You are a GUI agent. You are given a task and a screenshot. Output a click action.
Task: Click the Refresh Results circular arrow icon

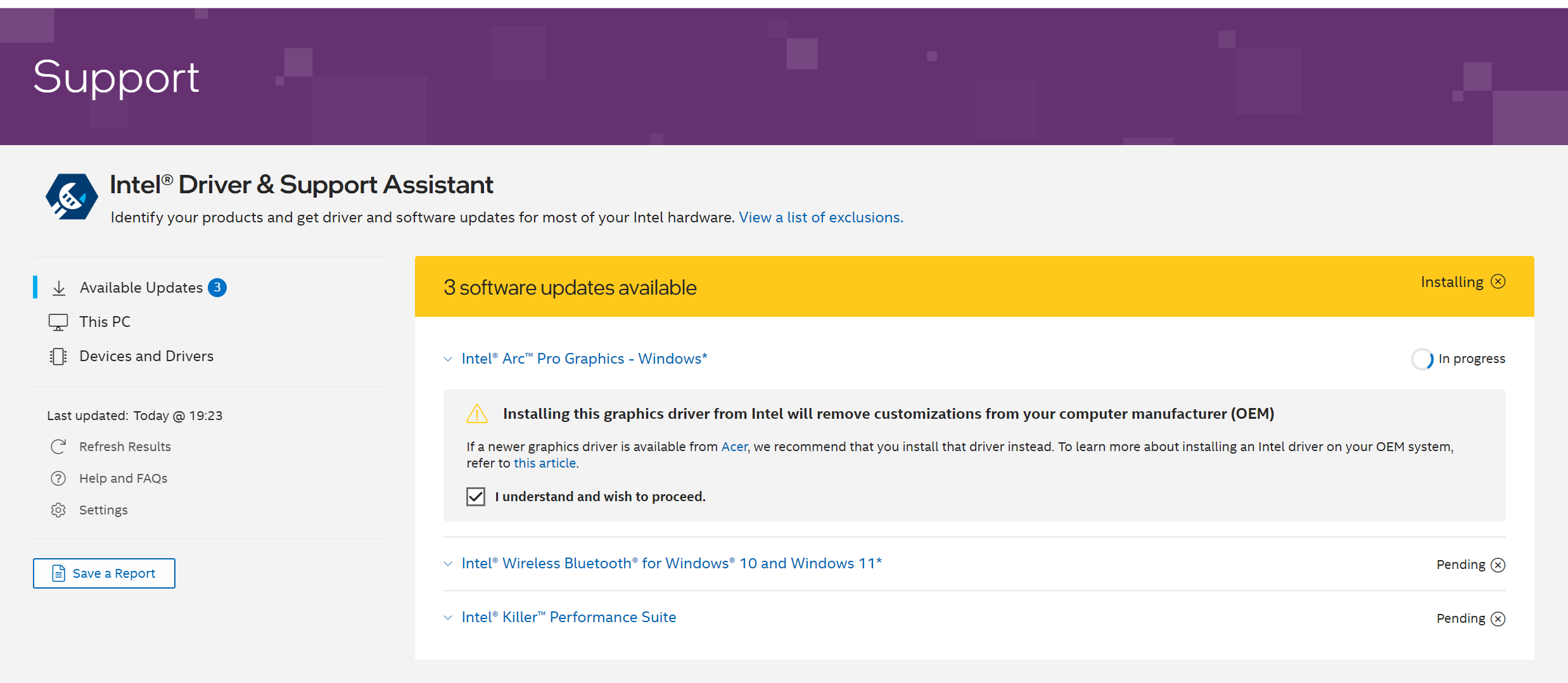pos(58,447)
